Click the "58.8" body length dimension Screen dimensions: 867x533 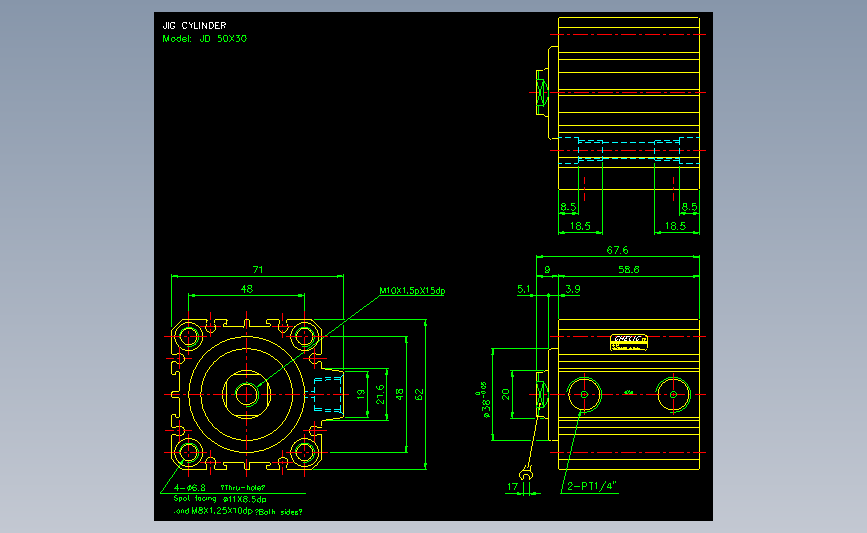629,269
